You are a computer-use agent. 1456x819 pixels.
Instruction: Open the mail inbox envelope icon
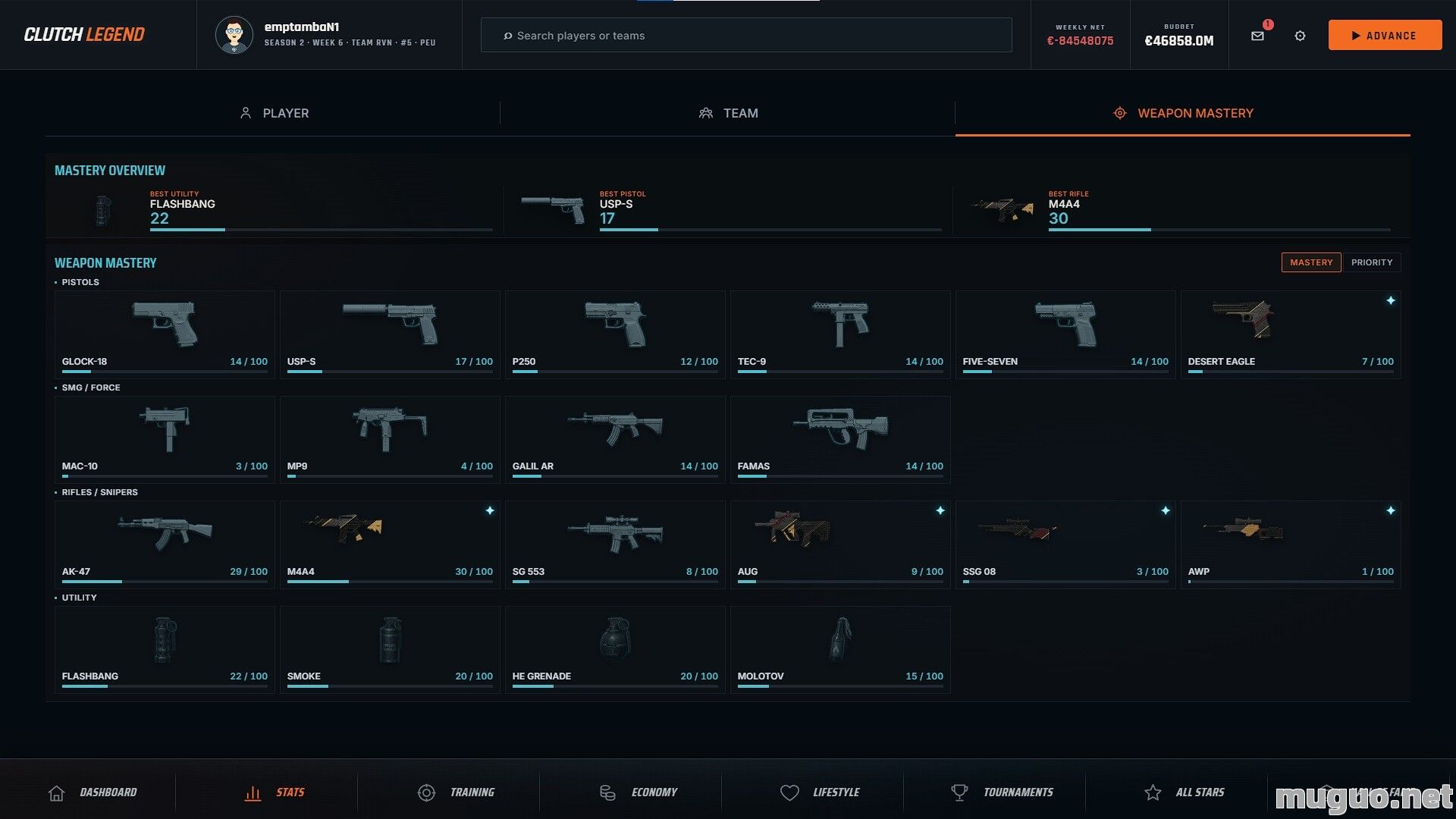pos(1257,36)
